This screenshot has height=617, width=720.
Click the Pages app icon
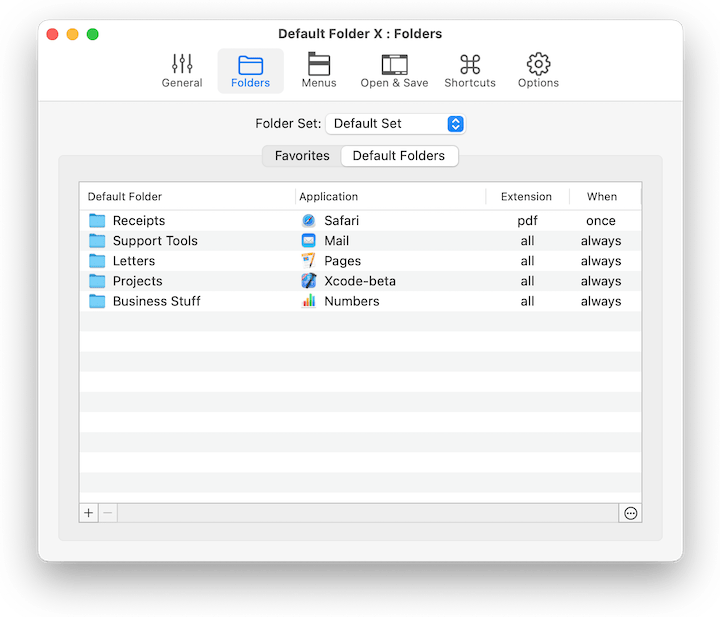(309, 261)
